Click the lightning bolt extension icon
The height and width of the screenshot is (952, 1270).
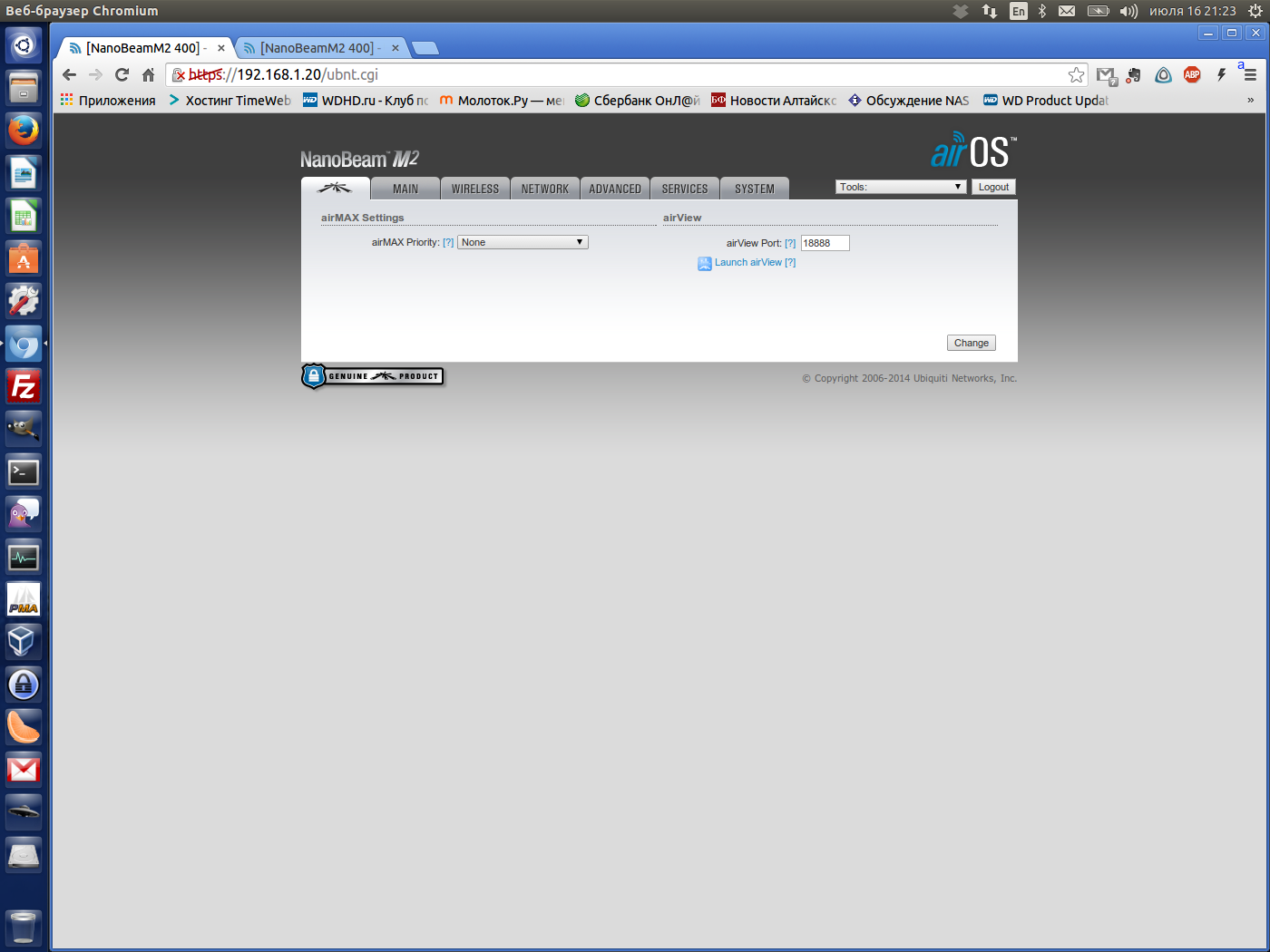(1221, 74)
